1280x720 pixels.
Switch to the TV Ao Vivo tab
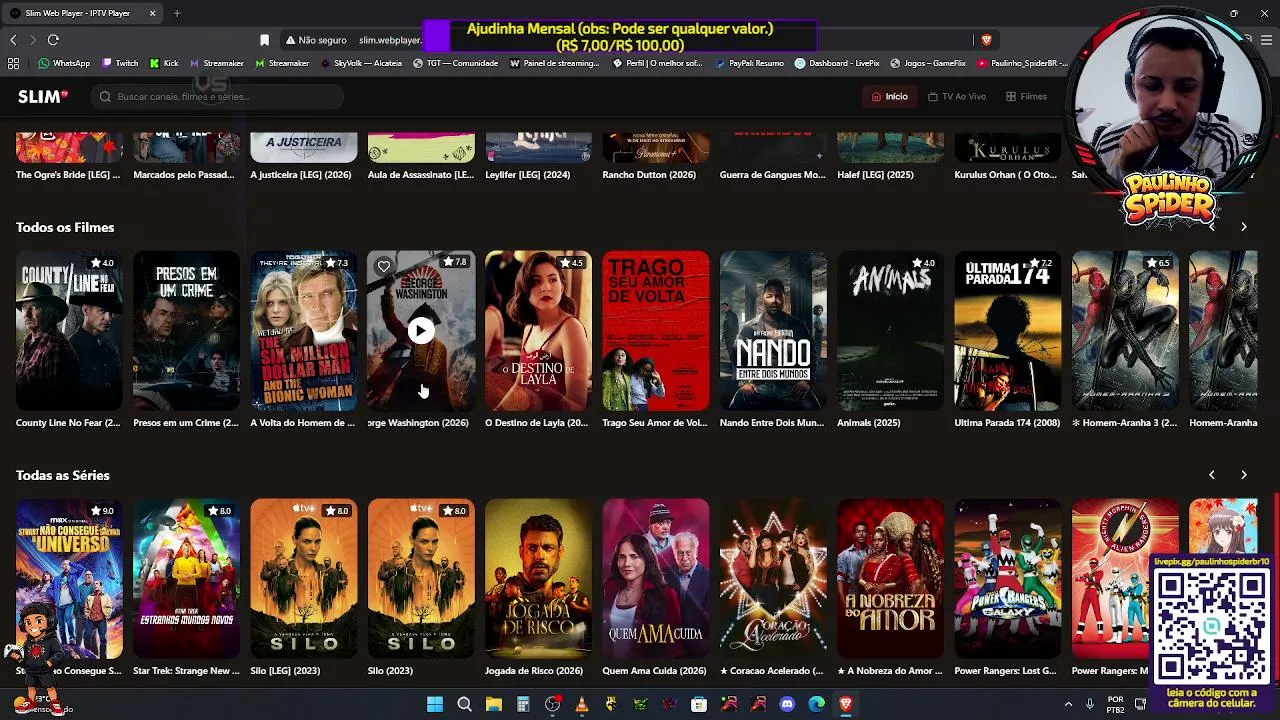click(957, 97)
